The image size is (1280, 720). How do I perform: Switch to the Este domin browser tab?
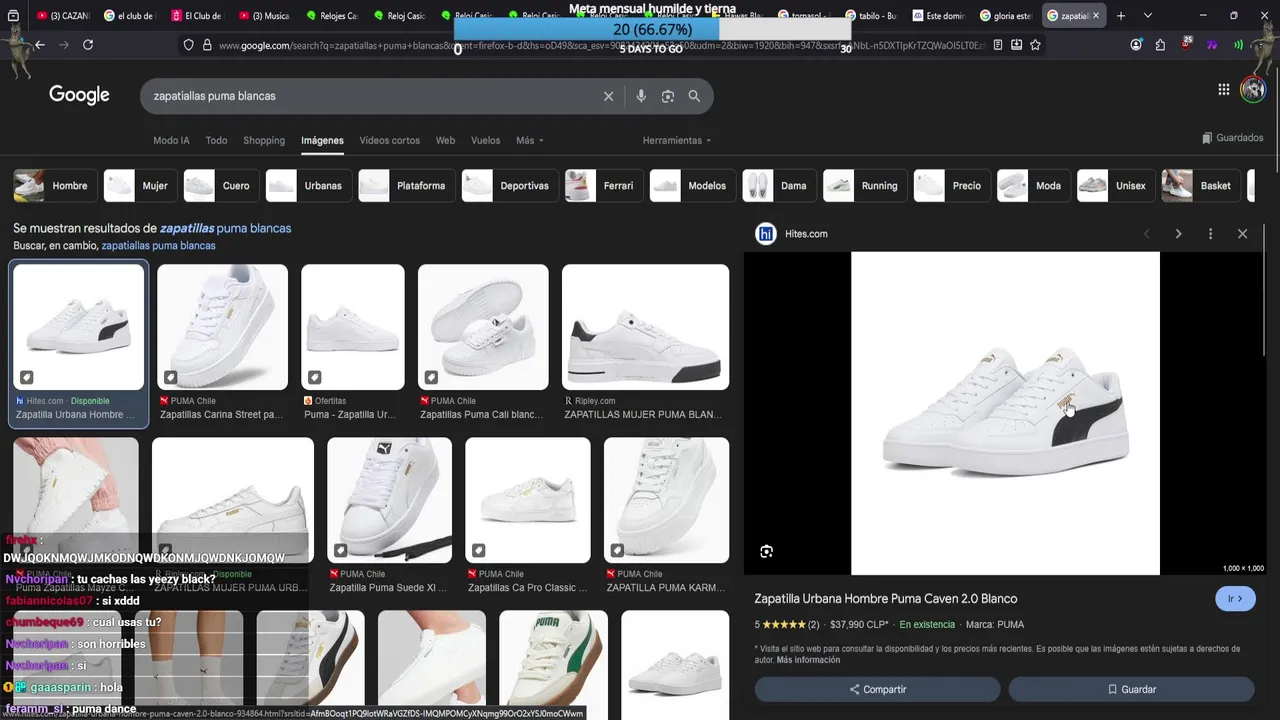tap(941, 16)
